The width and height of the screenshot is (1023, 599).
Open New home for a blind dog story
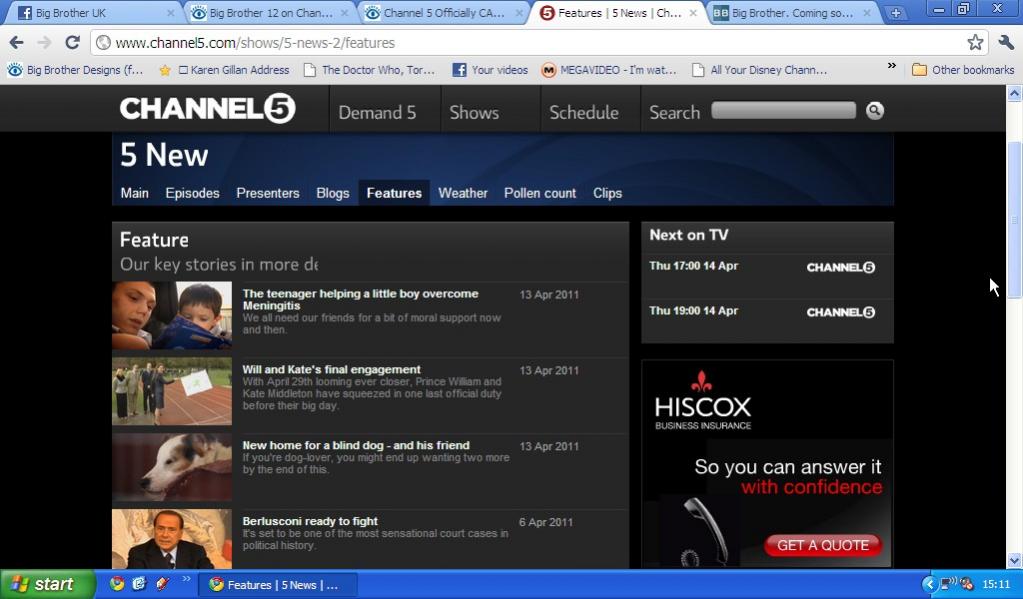[x=356, y=446]
